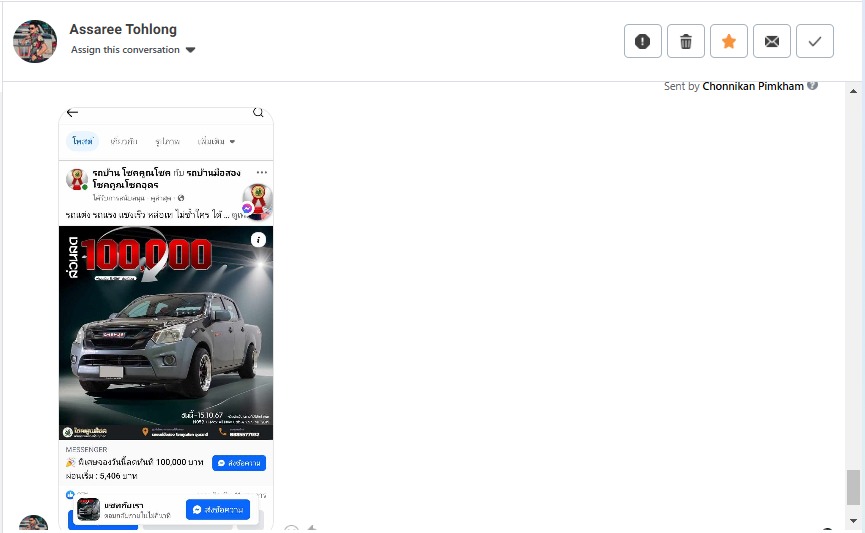Click the scrollbar up arrow

(x=853, y=91)
